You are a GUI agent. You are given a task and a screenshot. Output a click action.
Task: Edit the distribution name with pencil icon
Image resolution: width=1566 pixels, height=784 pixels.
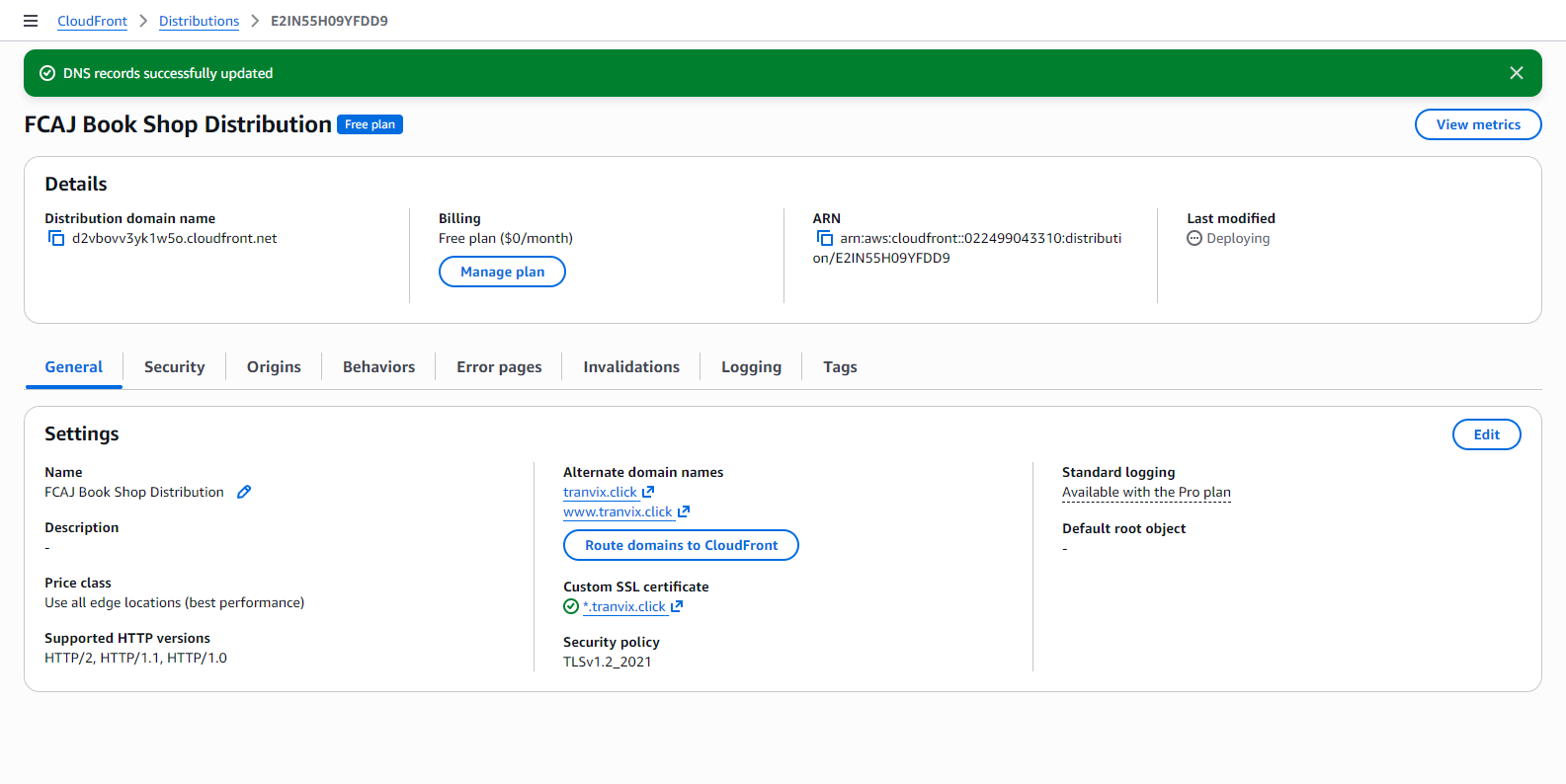(244, 492)
